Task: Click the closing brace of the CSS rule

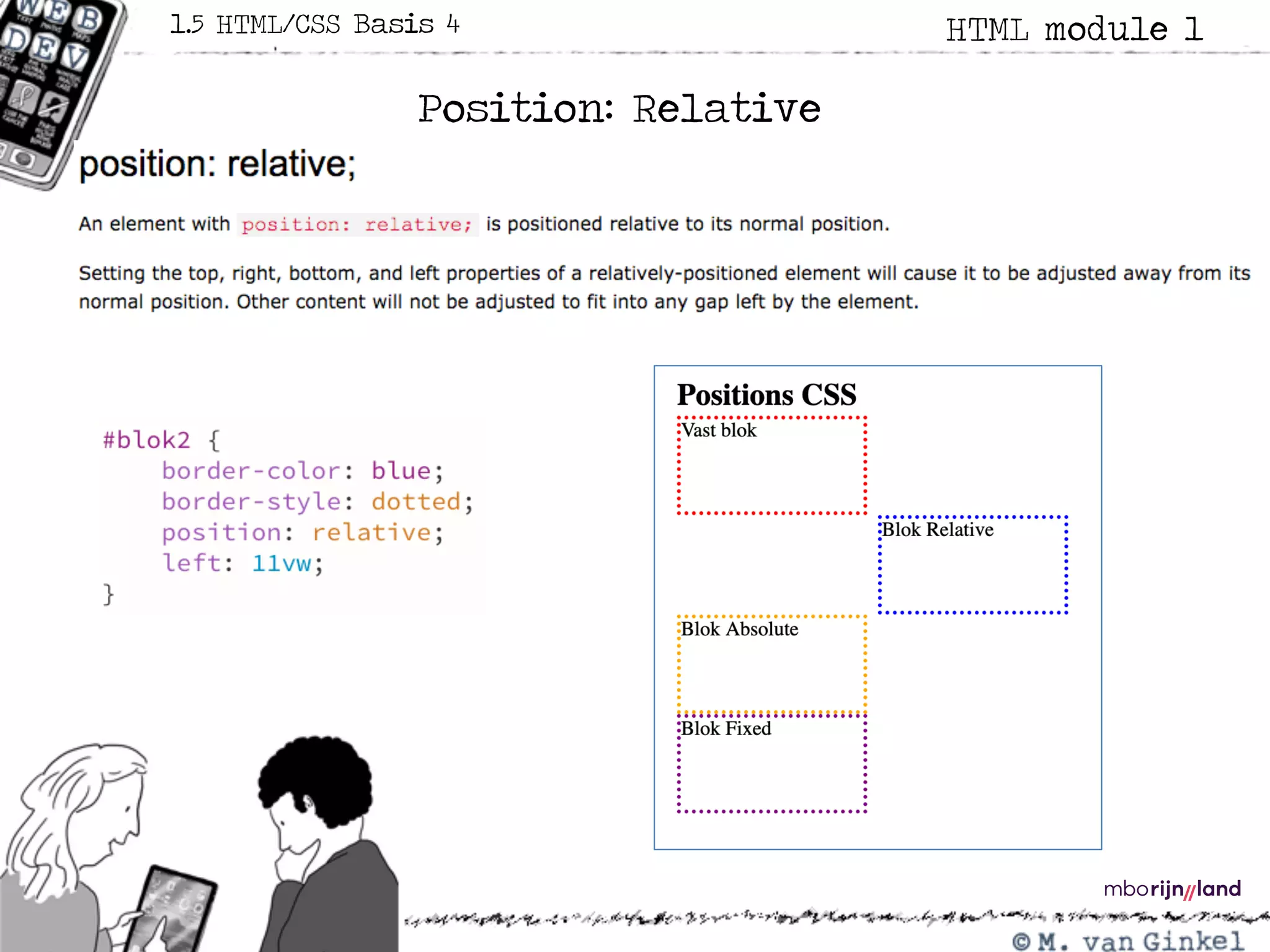Action: [x=109, y=594]
